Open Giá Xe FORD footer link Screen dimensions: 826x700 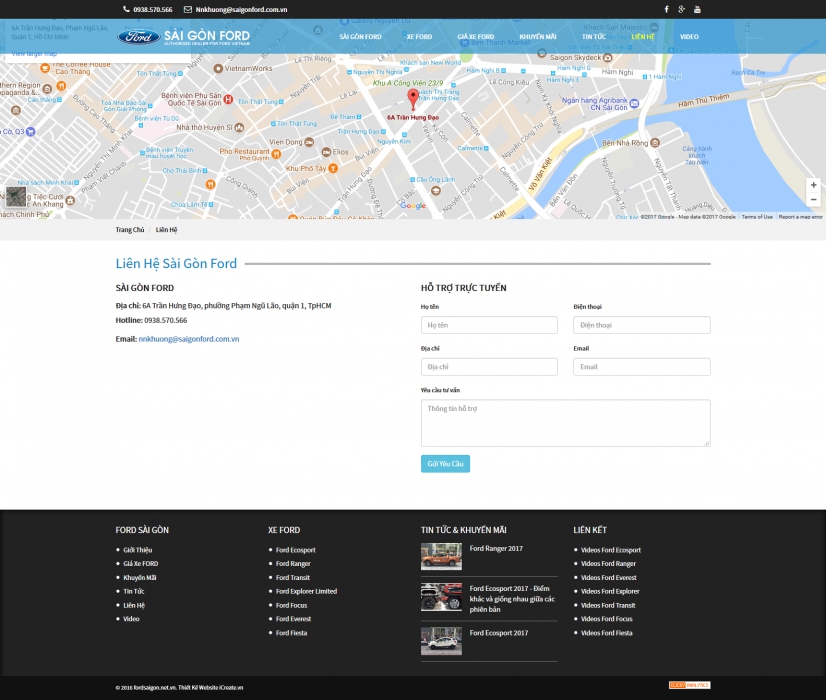[x=141, y=564]
